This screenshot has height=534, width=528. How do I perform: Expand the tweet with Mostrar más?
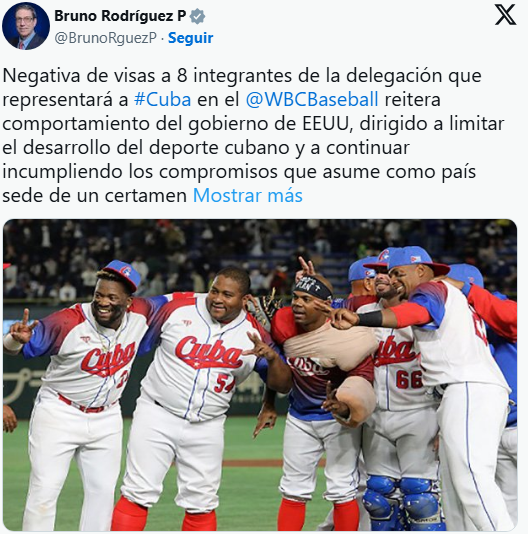[x=248, y=196]
